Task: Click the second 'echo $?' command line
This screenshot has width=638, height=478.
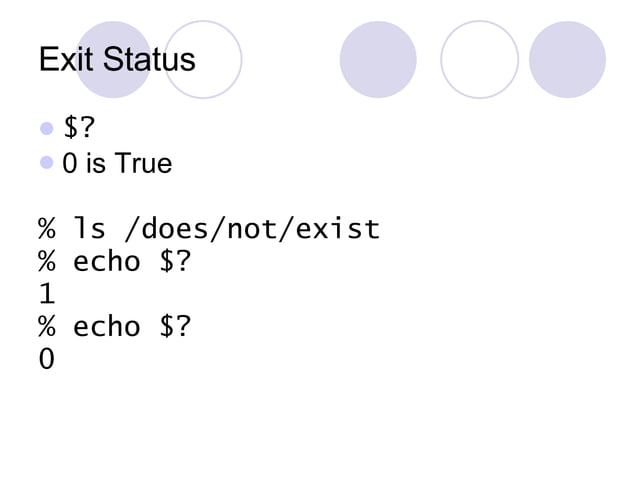Action: (114, 326)
